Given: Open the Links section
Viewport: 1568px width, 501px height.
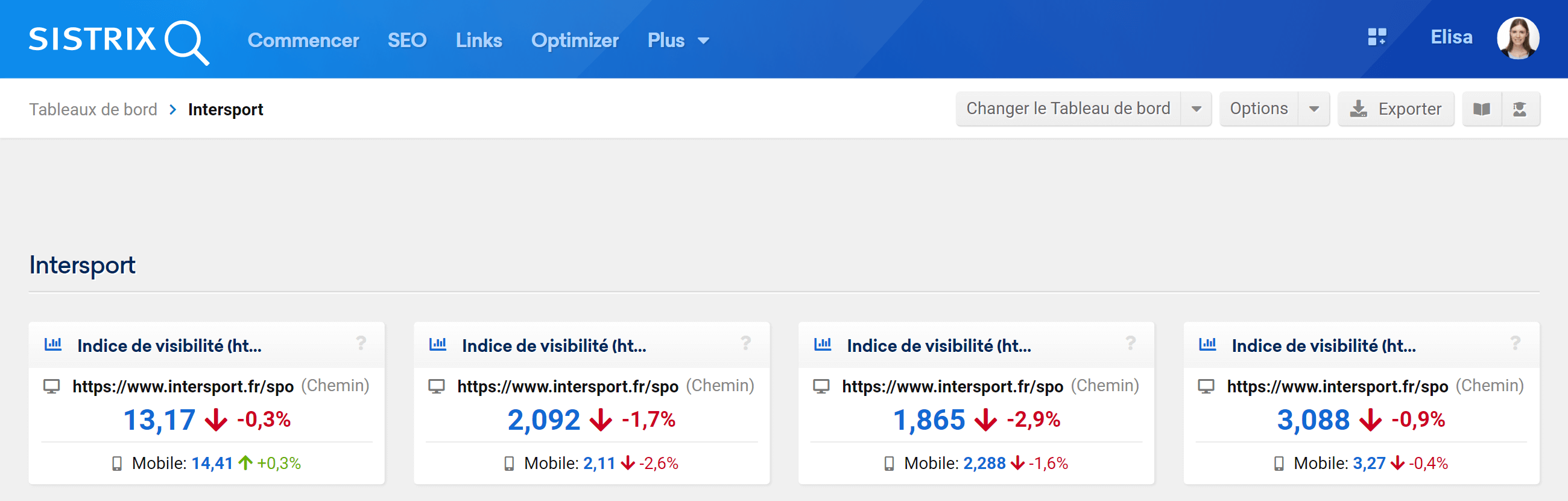Looking at the screenshot, I should pyautogui.click(x=478, y=40).
